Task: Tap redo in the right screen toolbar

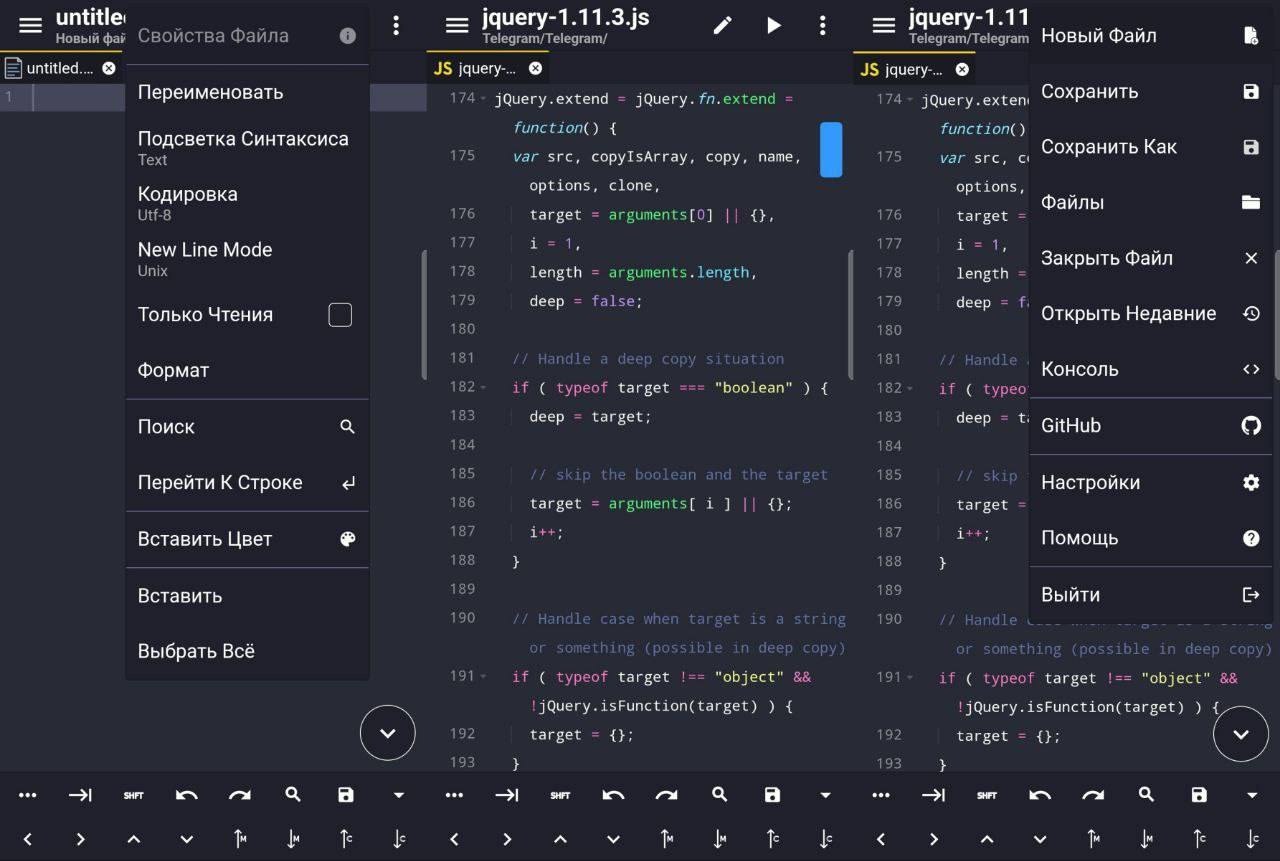Action: tap(1093, 796)
